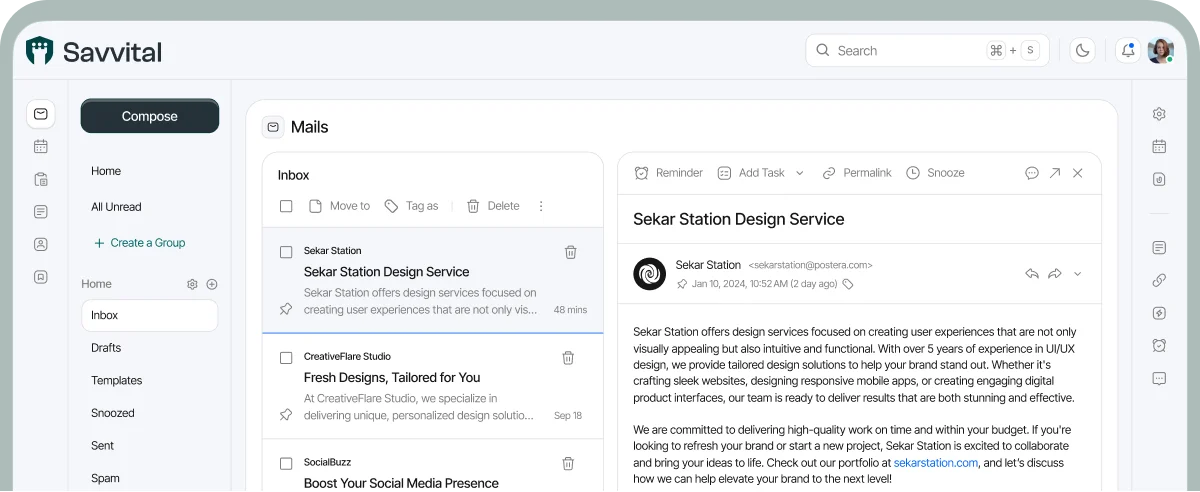This screenshot has height=492, width=1200.
Task: Add a new item with Home plus icon
Action: coord(212,284)
